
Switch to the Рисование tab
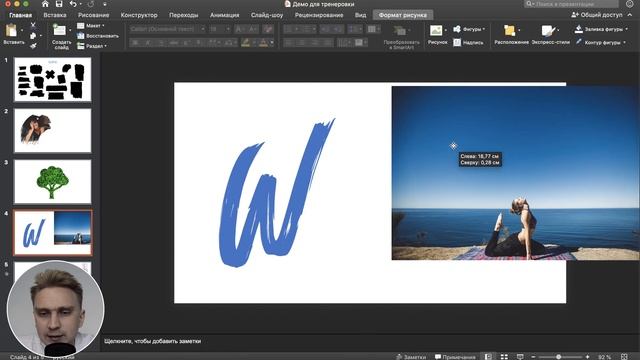tap(93, 15)
